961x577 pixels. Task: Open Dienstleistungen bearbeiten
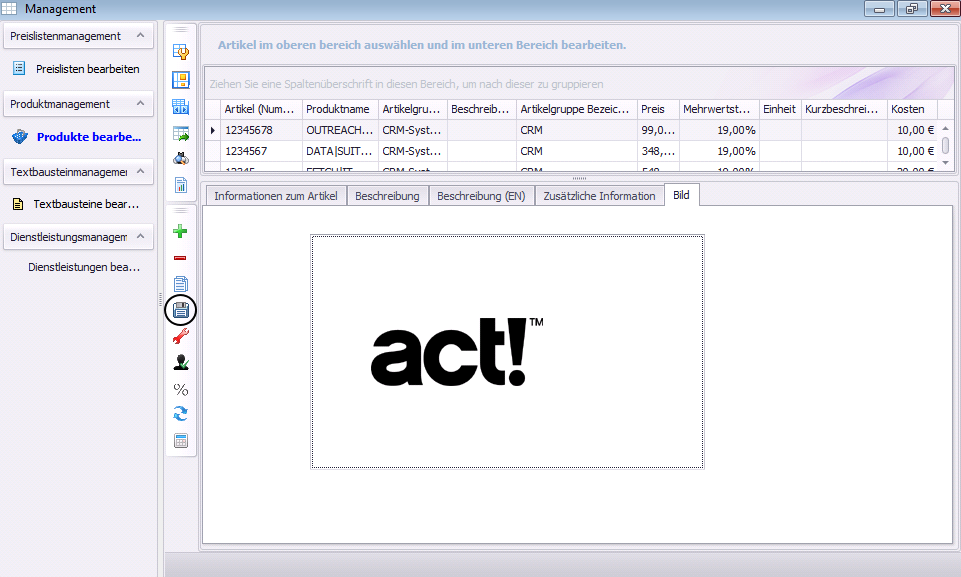point(84,267)
